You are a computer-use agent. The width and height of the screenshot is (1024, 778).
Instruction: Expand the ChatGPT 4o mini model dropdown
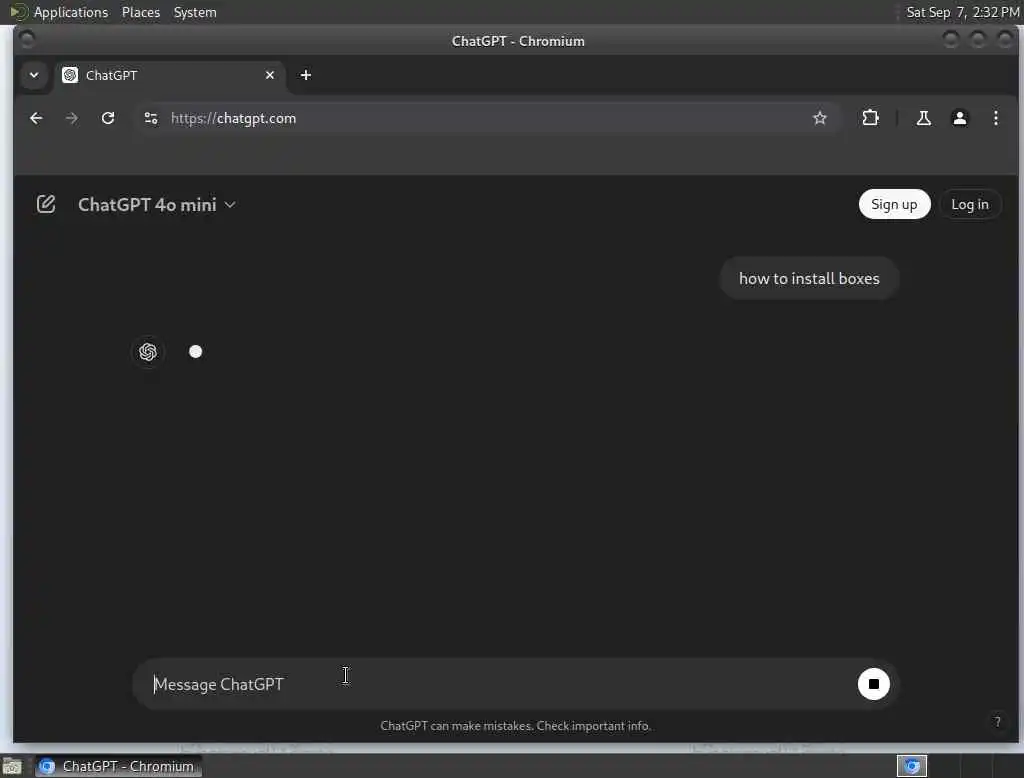tap(157, 205)
